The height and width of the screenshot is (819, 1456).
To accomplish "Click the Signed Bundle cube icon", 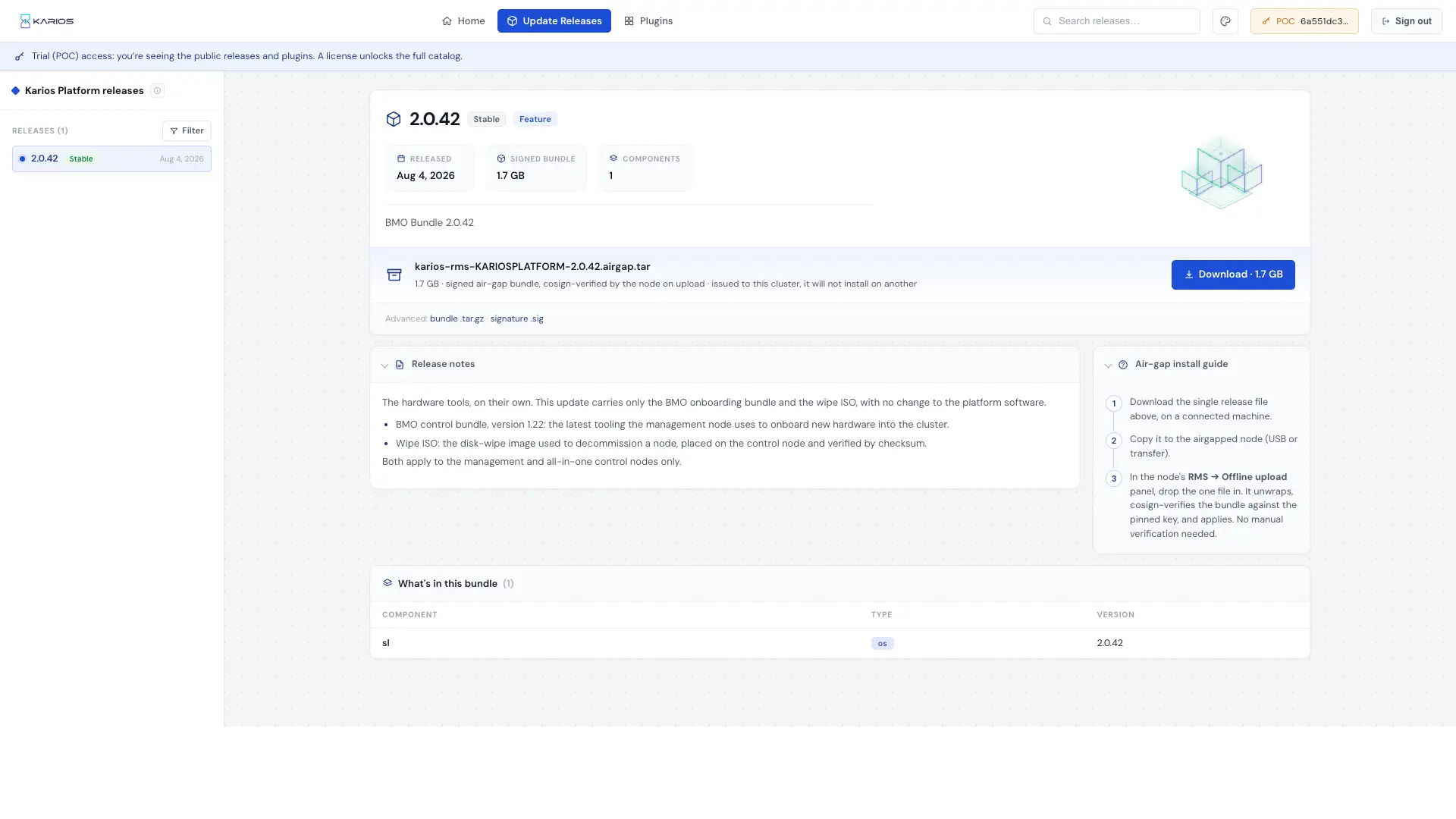I will coord(501,158).
